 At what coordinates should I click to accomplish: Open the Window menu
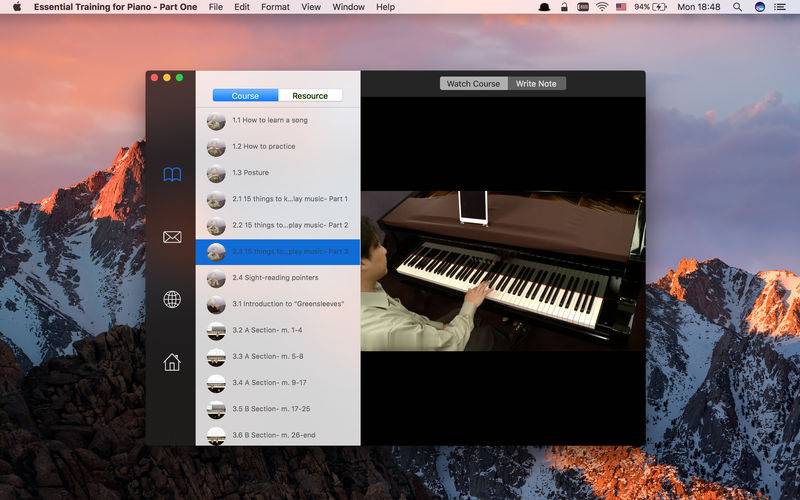[348, 7]
